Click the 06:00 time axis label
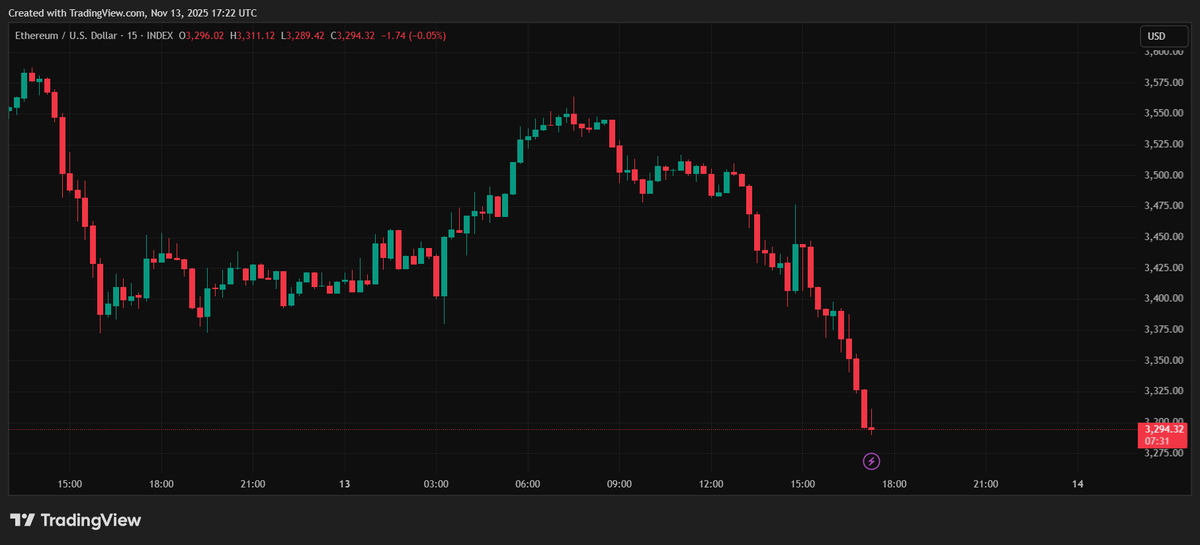 point(528,484)
